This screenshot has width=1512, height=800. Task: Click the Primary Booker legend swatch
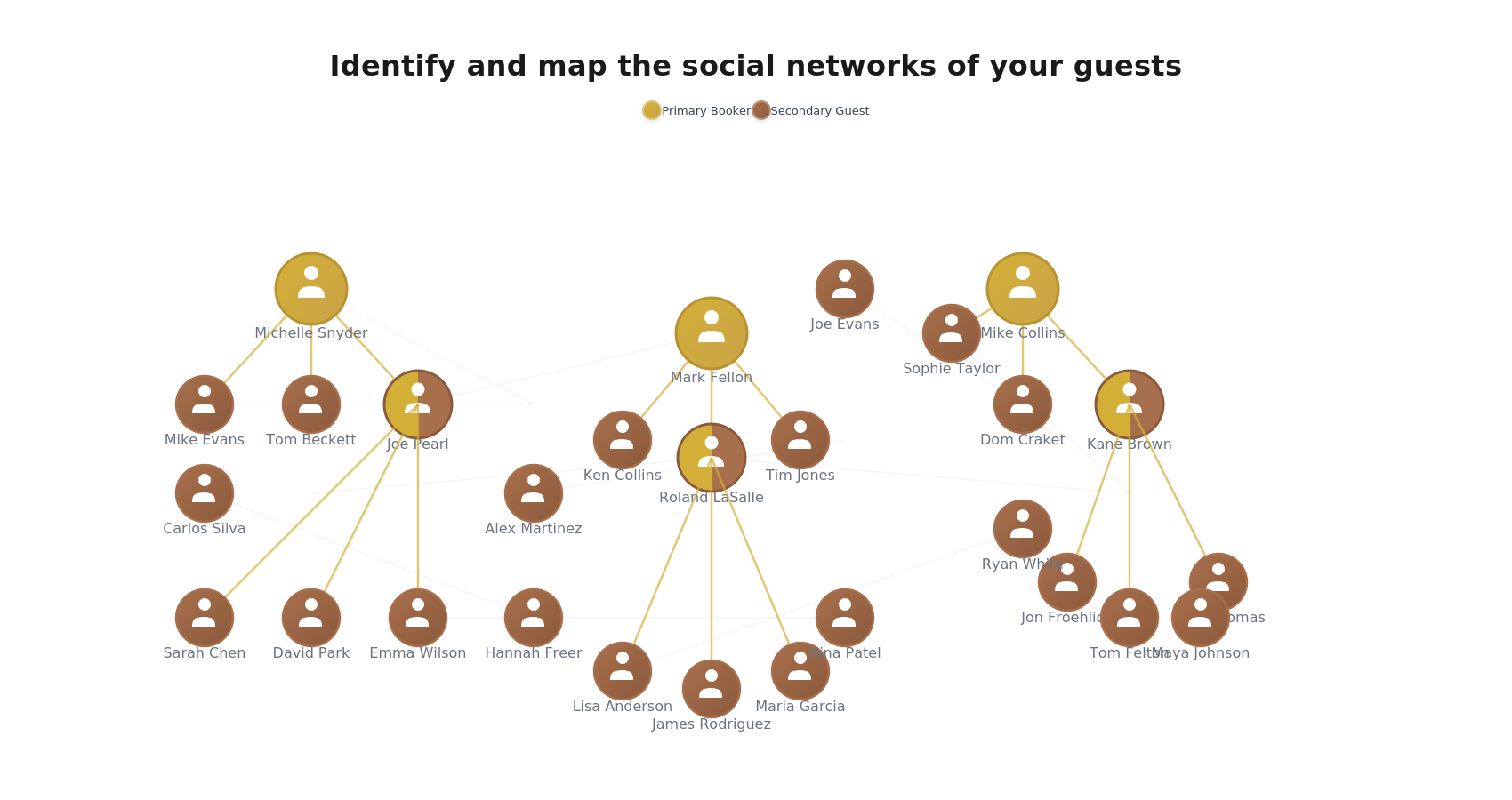(x=652, y=110)
